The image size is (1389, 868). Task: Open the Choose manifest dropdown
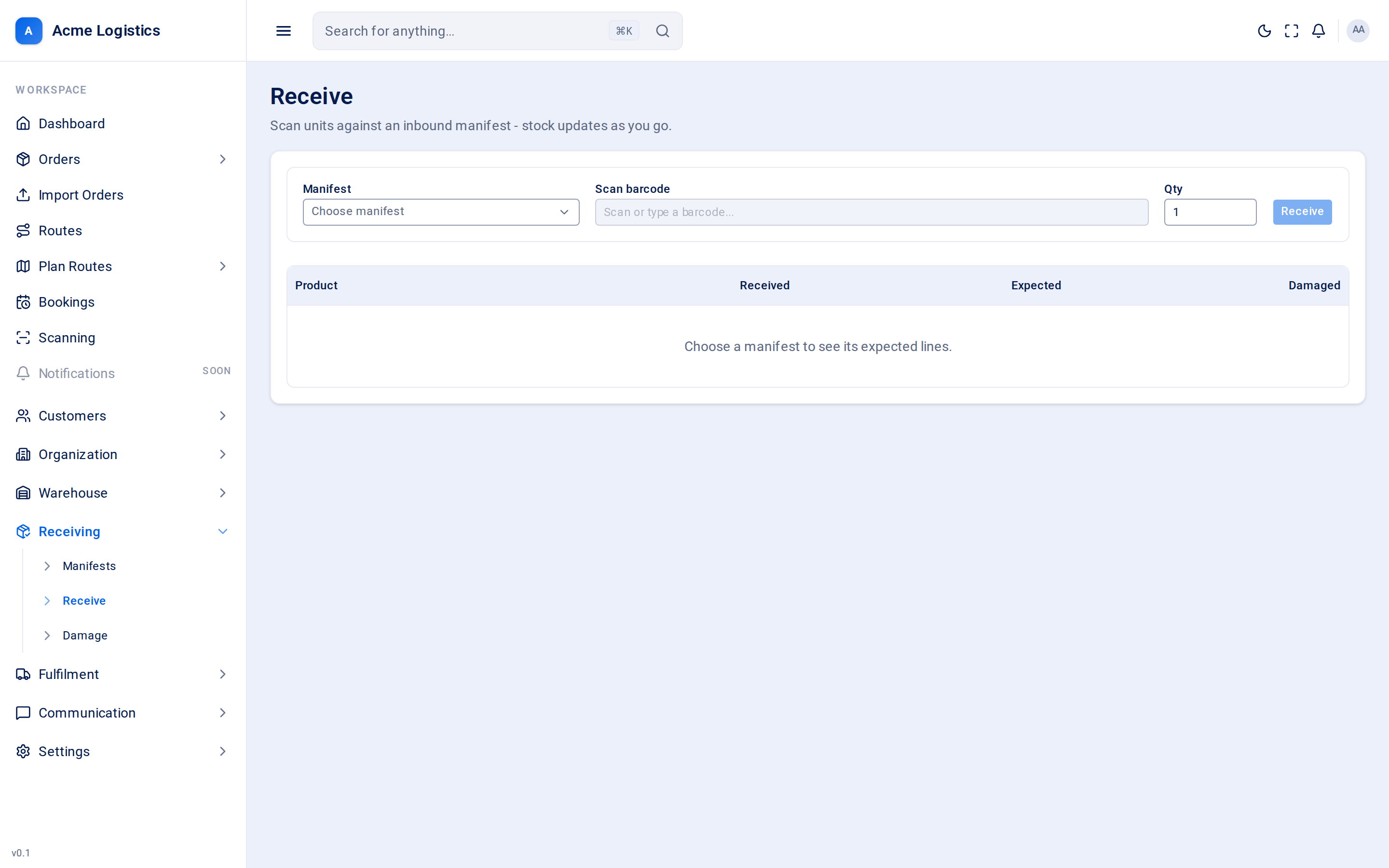point(441,212)
